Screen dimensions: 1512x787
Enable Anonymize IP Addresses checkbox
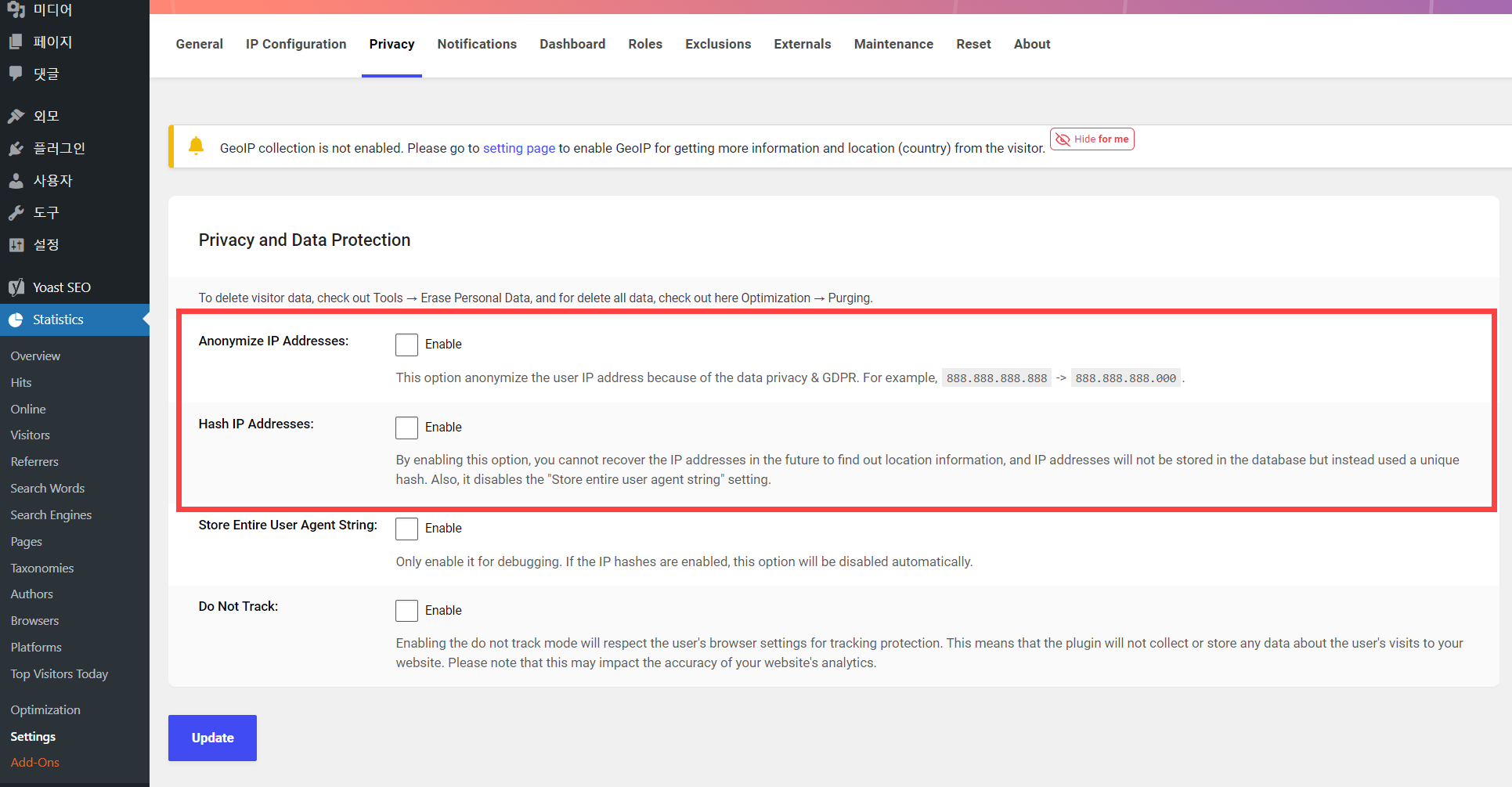(406, 345)
